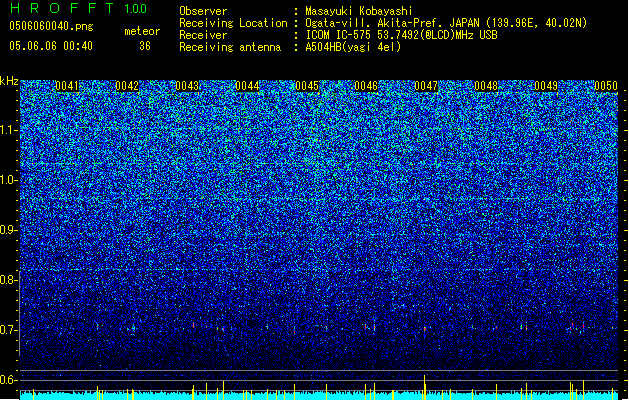Click the Receiving antenna label
The height and width of the screenshot is (400, 629).
[230, 47]
